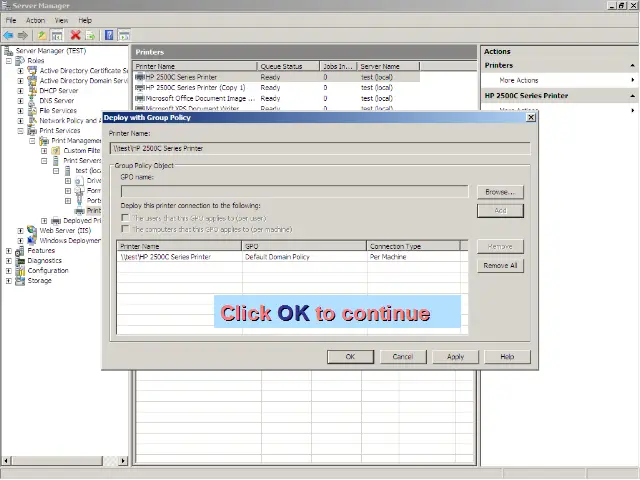Click the gray Forward arrow toolbar icon
The width and height of the screenshot is (640, 480).
tap(23, 36)
